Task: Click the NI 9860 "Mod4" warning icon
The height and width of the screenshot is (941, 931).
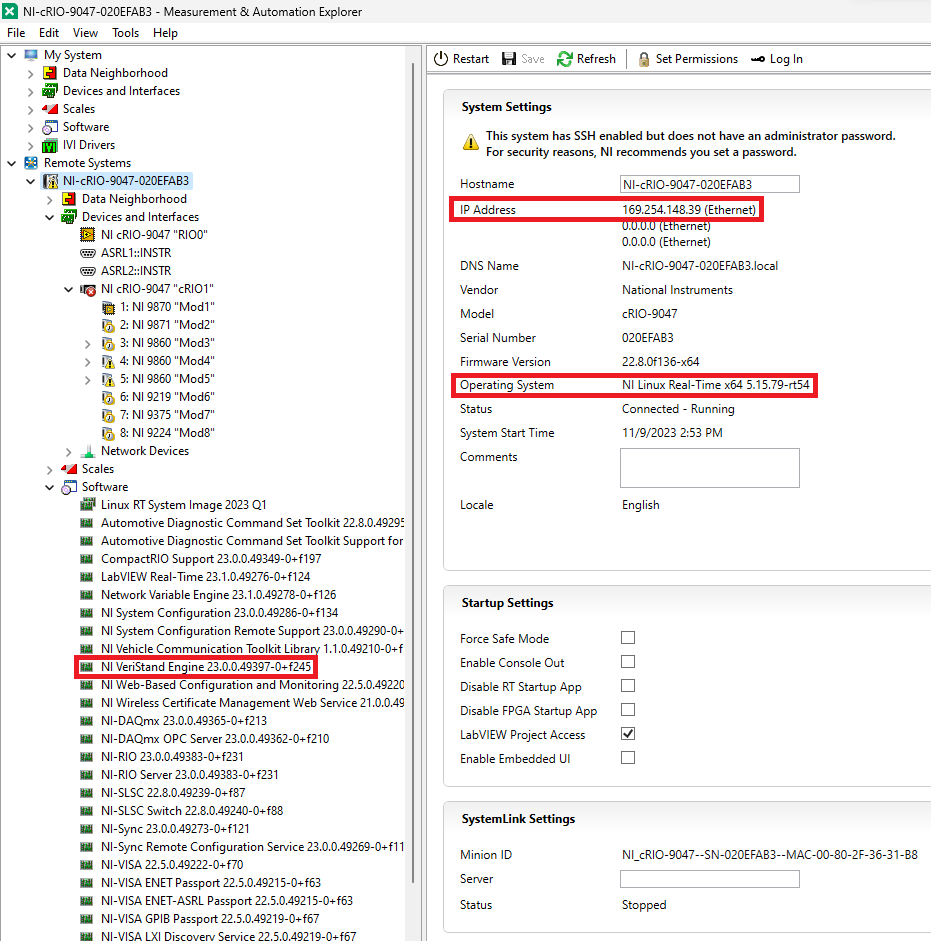Action: point(108,362)
